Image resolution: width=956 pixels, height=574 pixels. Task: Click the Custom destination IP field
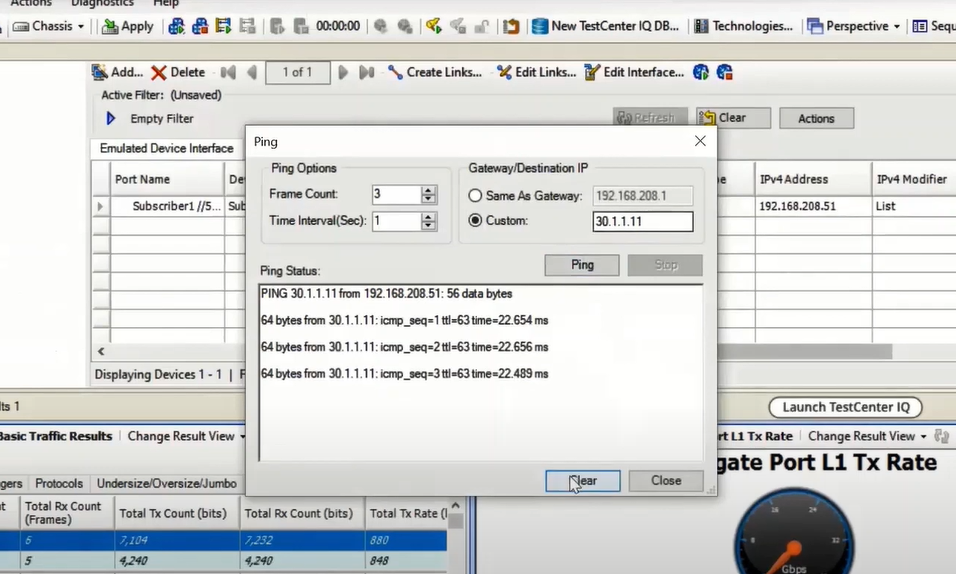[643, 221]
